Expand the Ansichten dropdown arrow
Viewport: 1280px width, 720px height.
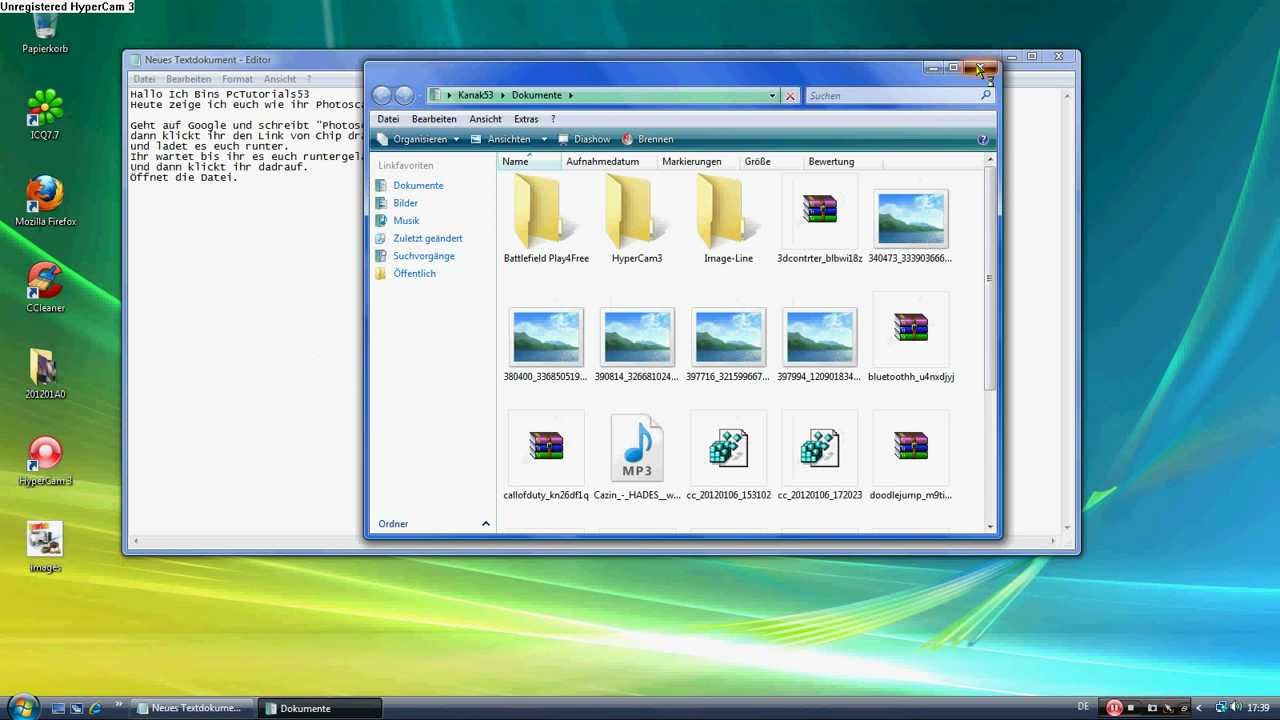coord(544,139)
